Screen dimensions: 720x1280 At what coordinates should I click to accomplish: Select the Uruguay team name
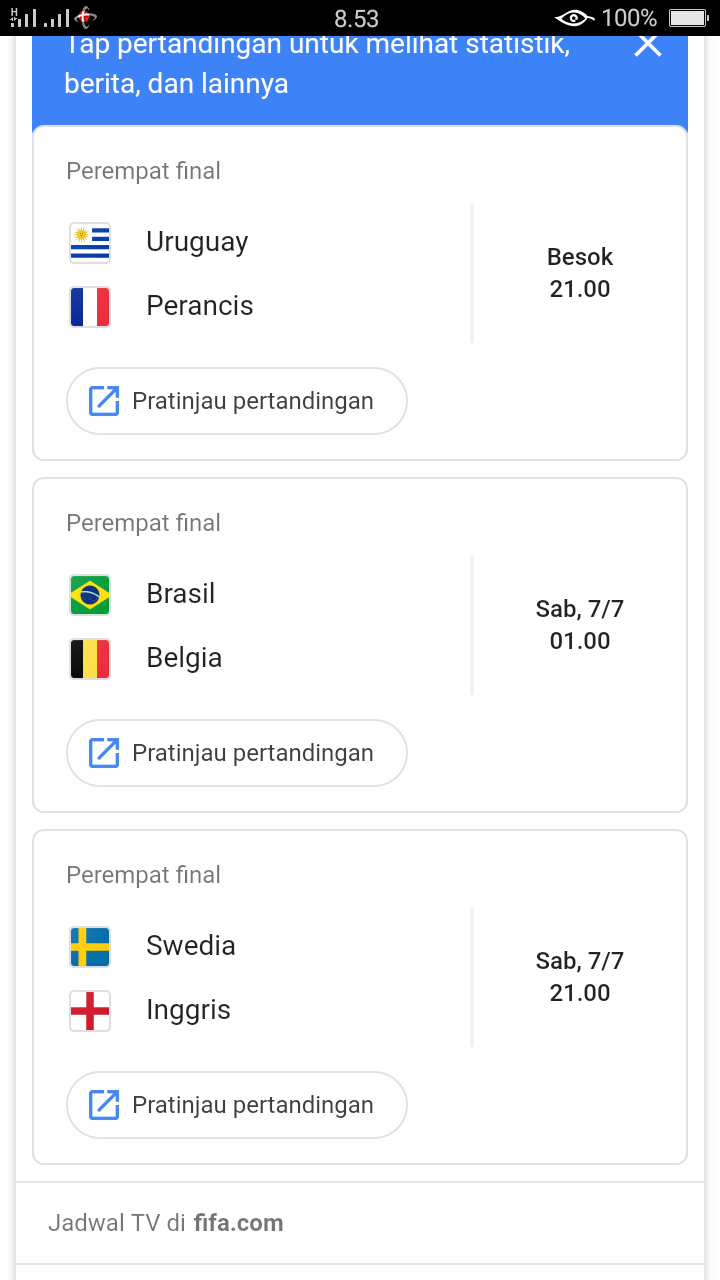[197, 242]
